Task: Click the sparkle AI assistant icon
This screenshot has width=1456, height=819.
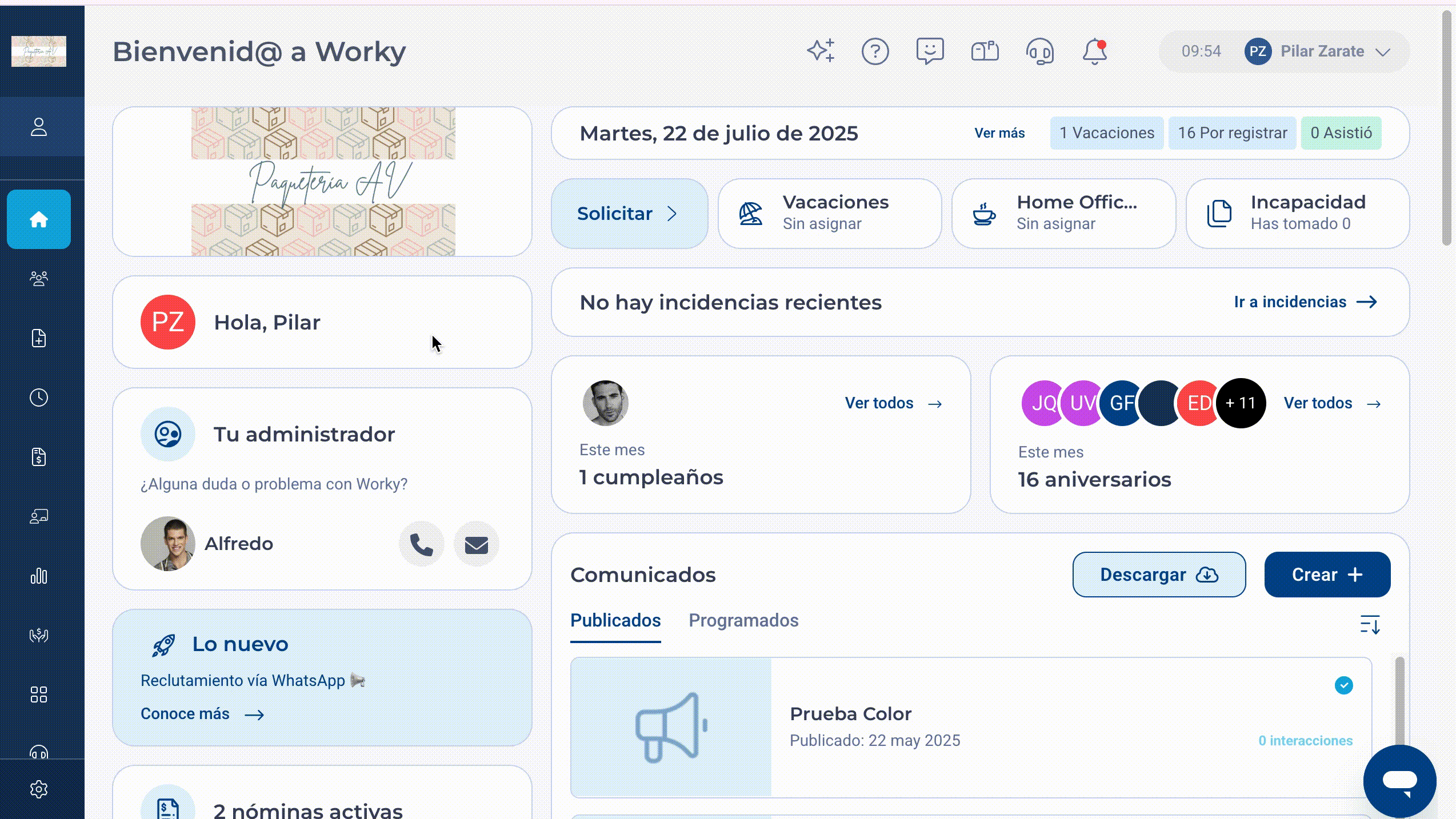Action: pyautogui.click(x=821, y=51)
